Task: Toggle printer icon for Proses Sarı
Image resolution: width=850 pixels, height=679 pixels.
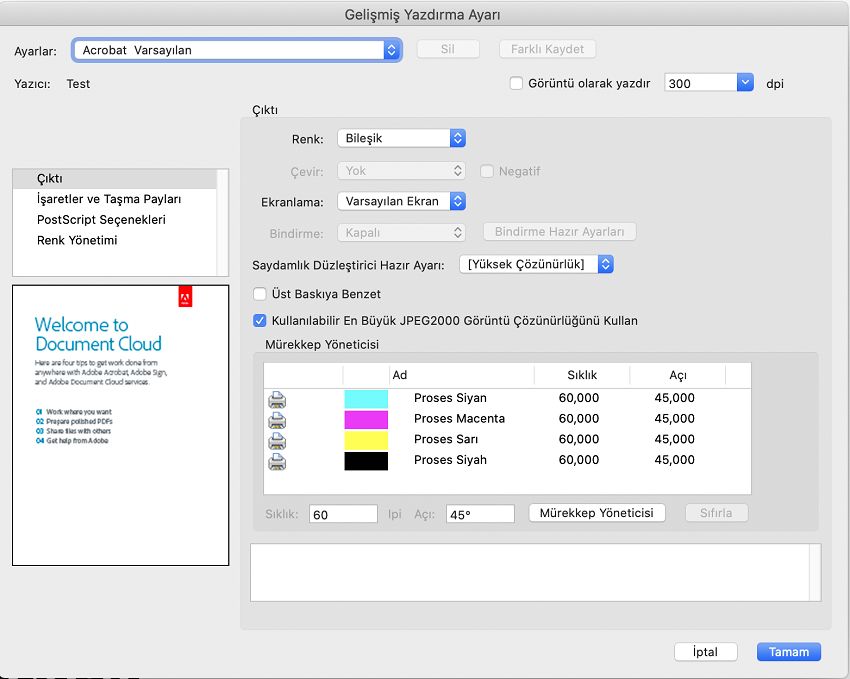Action: (277, 441)
